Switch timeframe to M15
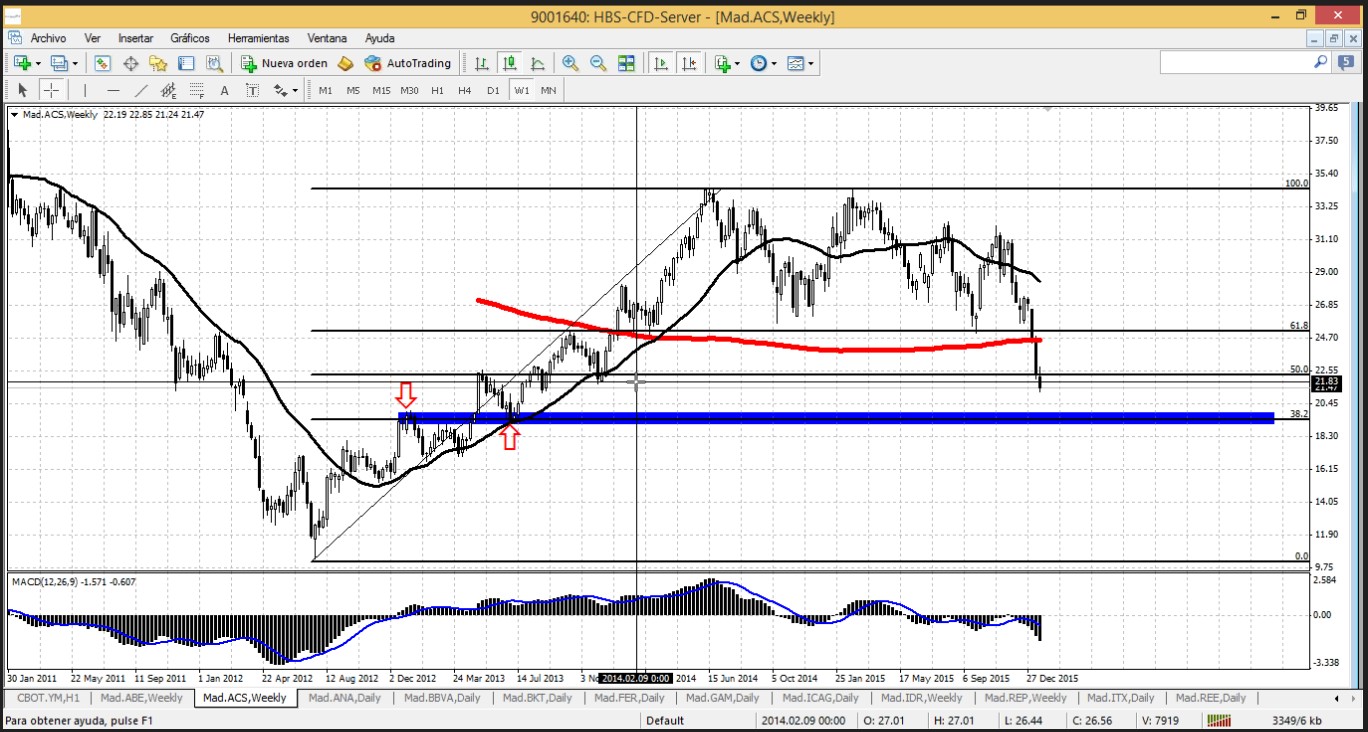Viewport: 1368px width, 732px height. [381, 90]
